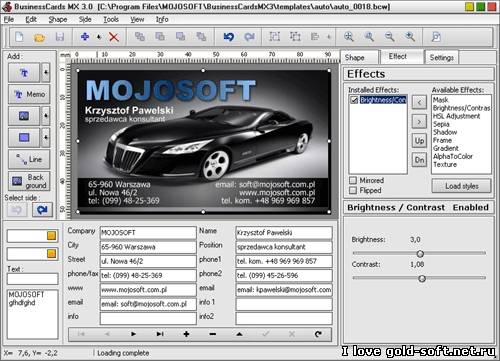This screenshot has width=500, height=361.
Task: Click the Undo arrow icon
Action: [x=229, y=37]
